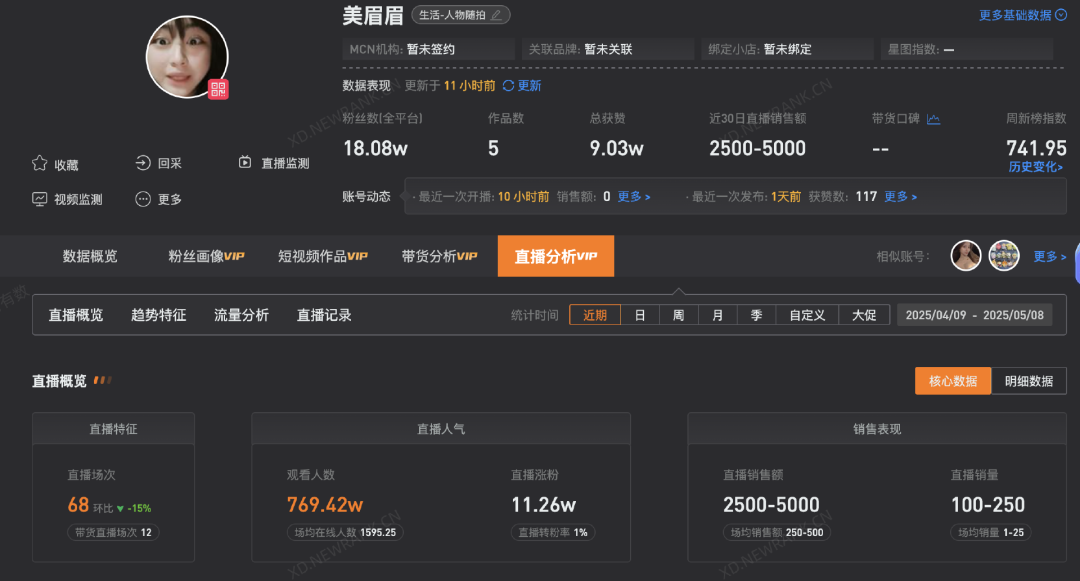Viewport: 1080px width, 581px height.
Task: Go to 直播记录 sub-tab
Action: pos(324,315)
